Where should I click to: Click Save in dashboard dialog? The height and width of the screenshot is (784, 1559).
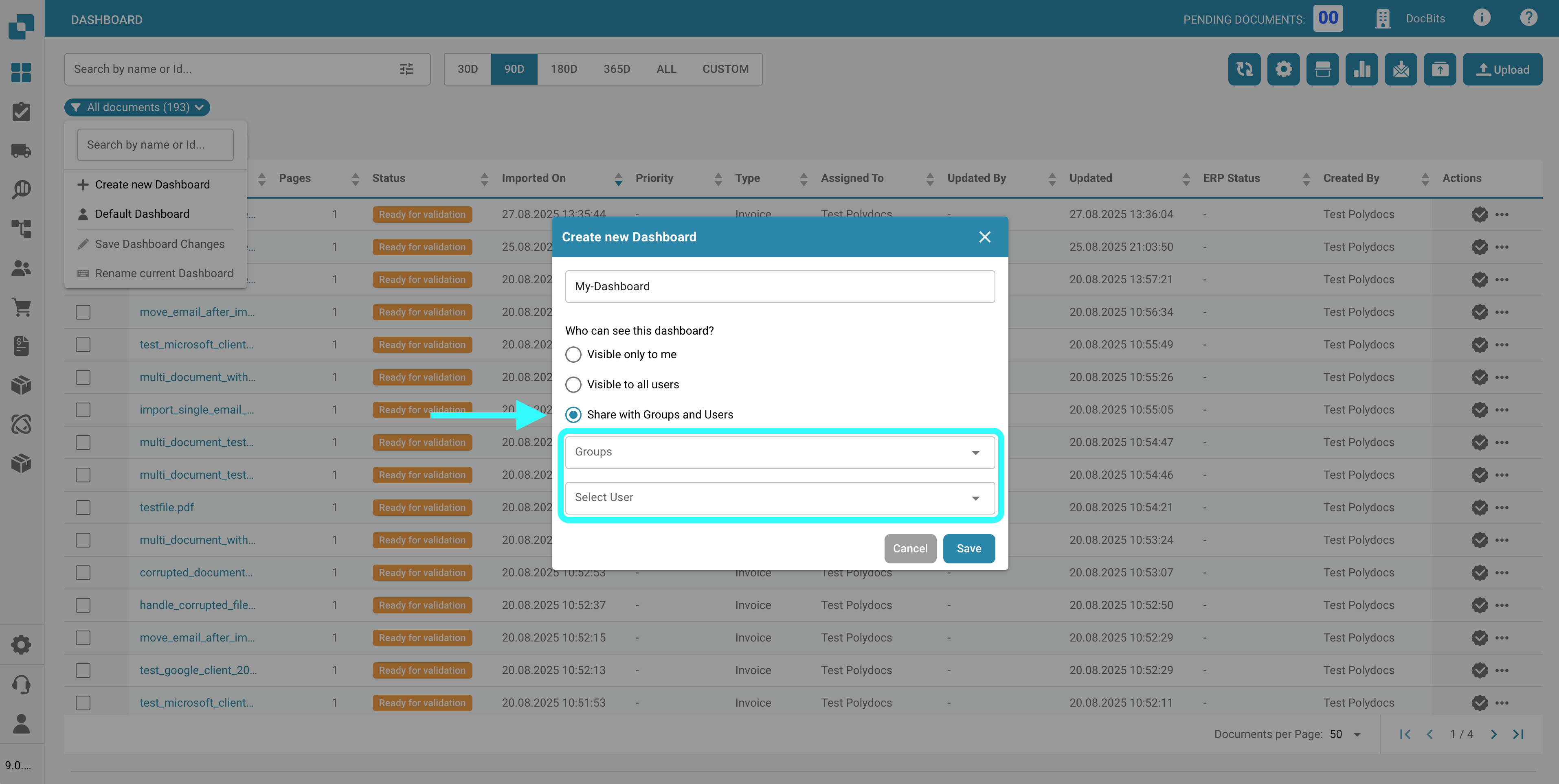[x=968, y=549]
